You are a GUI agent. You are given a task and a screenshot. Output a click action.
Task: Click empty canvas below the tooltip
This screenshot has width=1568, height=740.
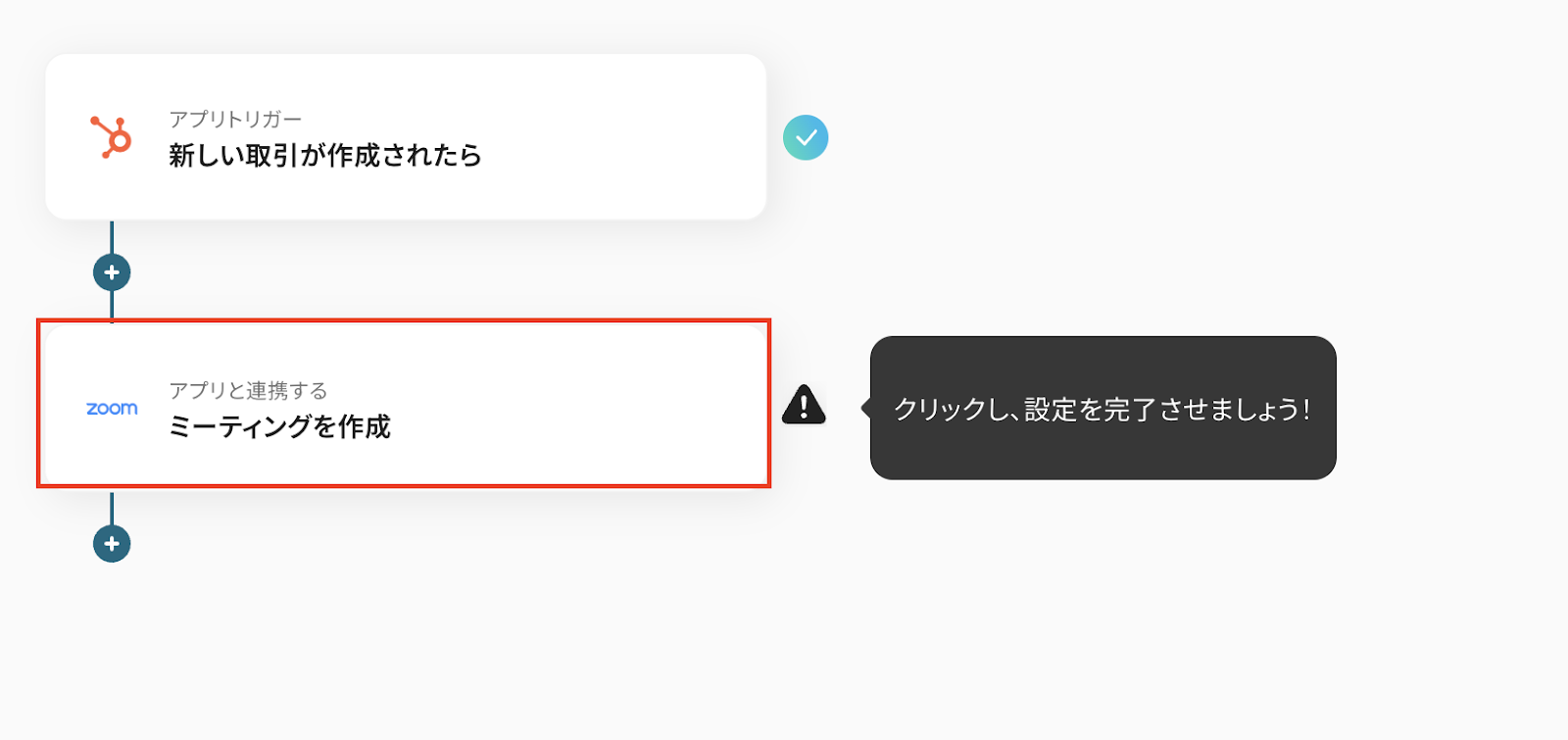pyautogui.click(x=1102, y=608)
